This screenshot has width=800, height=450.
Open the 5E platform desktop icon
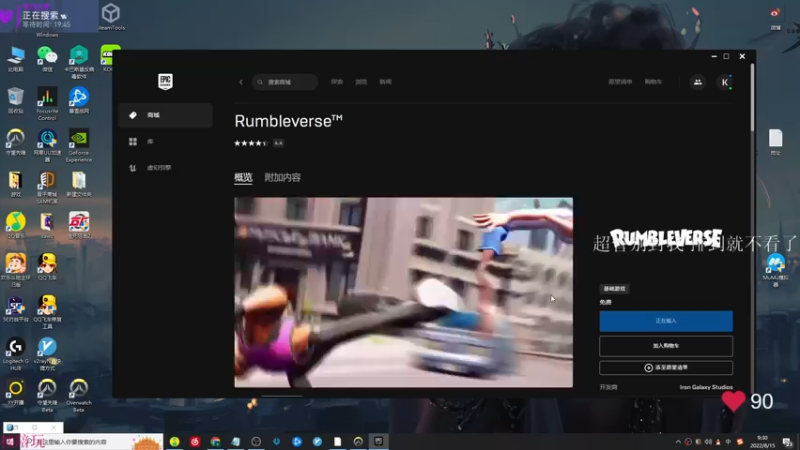pyautogui.click(x=16, y=309)
